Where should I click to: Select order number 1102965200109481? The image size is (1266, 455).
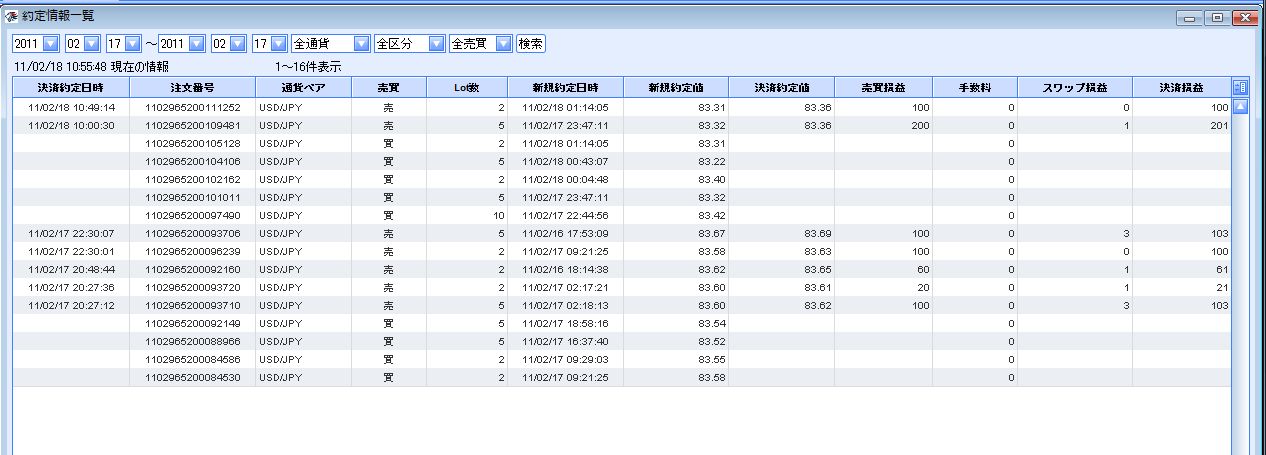pos(193,125)
